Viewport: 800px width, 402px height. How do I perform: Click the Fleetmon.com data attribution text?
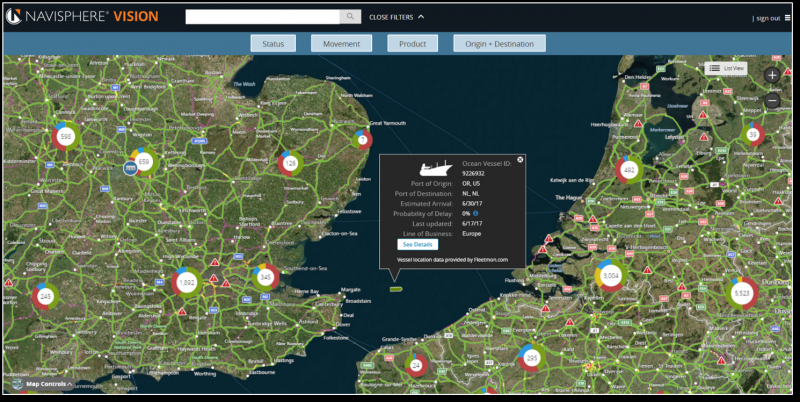coord(453,260)
